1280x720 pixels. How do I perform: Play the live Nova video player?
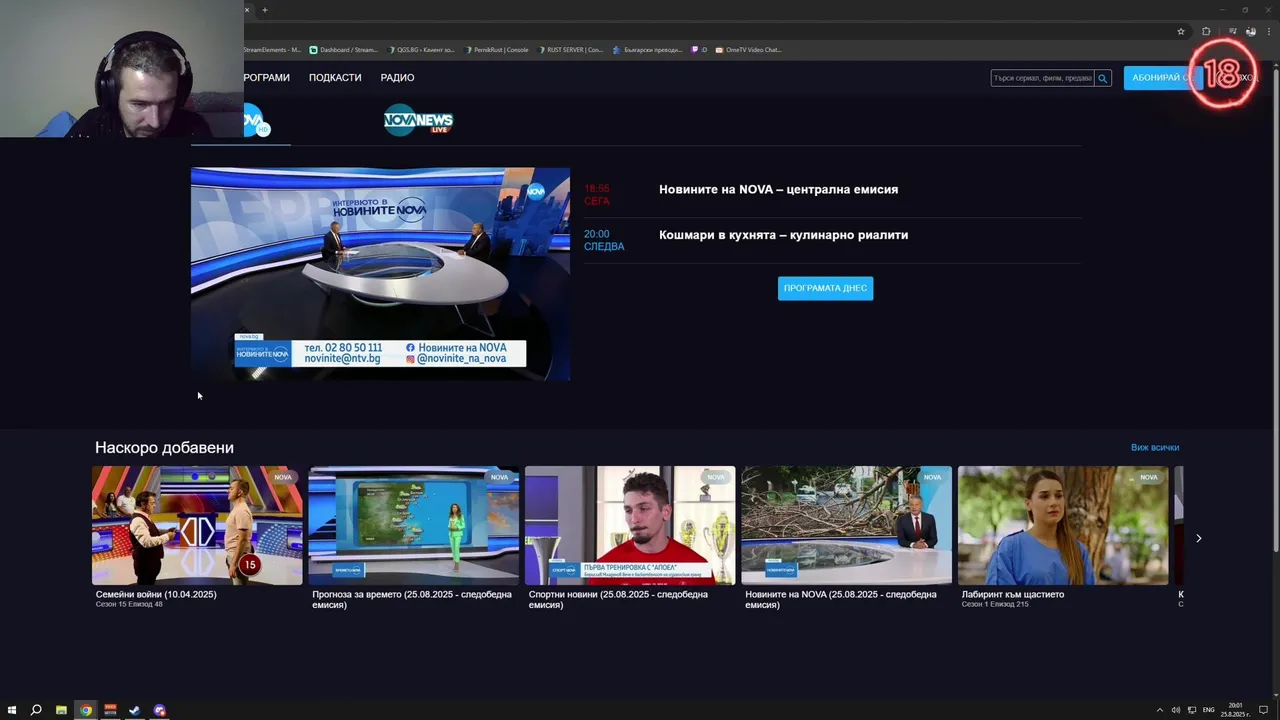(380, 274)
